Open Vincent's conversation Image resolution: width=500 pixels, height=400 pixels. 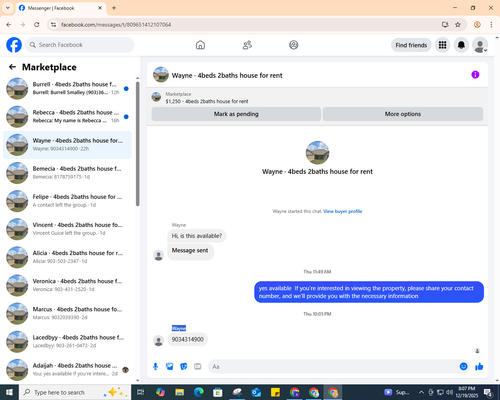67,229
